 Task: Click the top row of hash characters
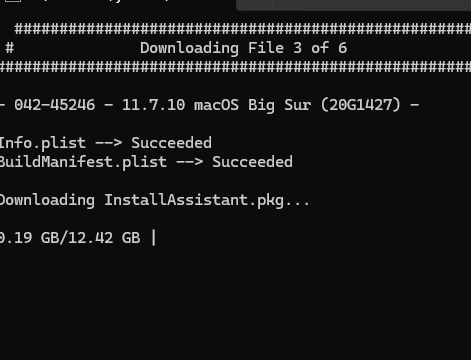tap(243, 29)
